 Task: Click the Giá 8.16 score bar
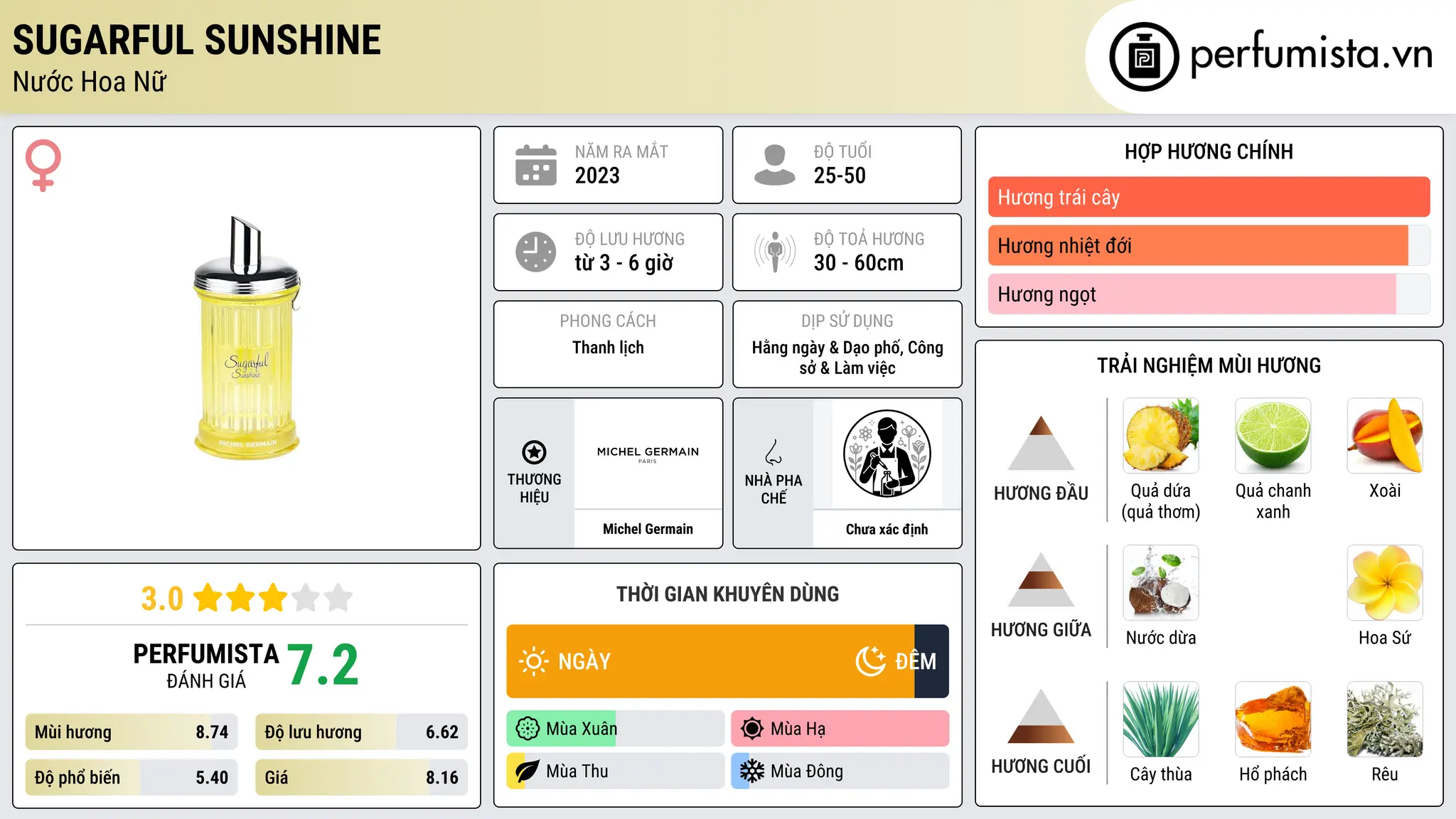(361, 777)
